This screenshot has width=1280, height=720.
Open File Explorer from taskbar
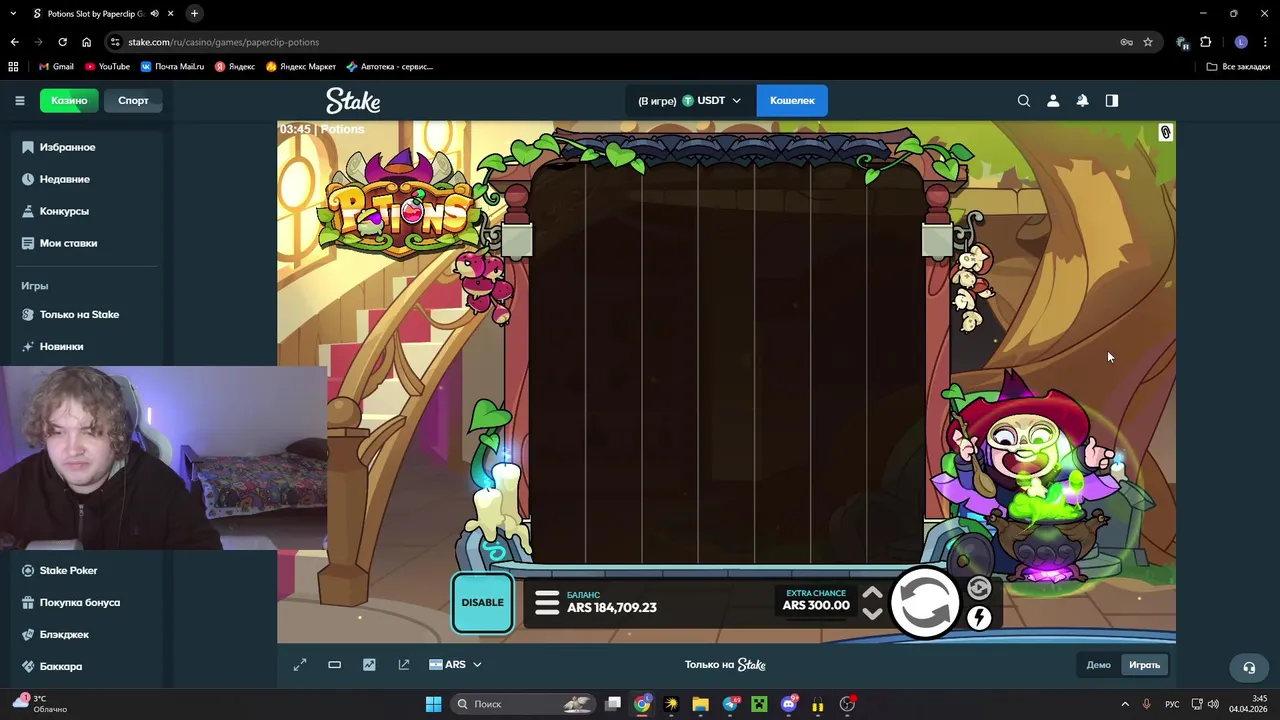(700, 704)
